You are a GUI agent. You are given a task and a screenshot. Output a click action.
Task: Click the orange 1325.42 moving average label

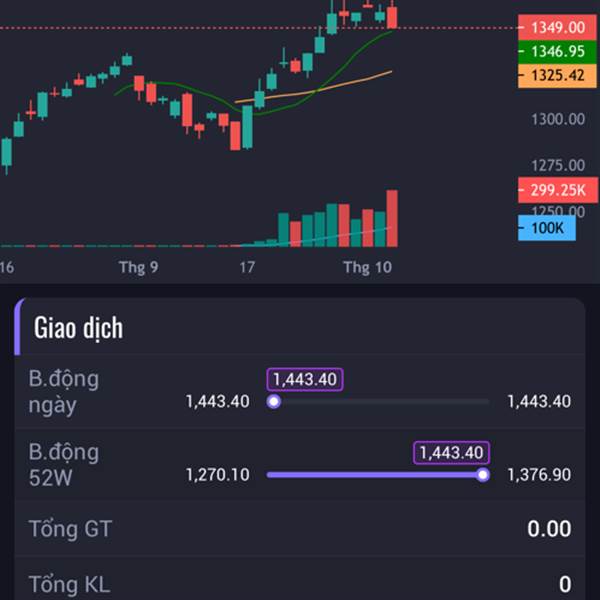[x=557, y=75]
